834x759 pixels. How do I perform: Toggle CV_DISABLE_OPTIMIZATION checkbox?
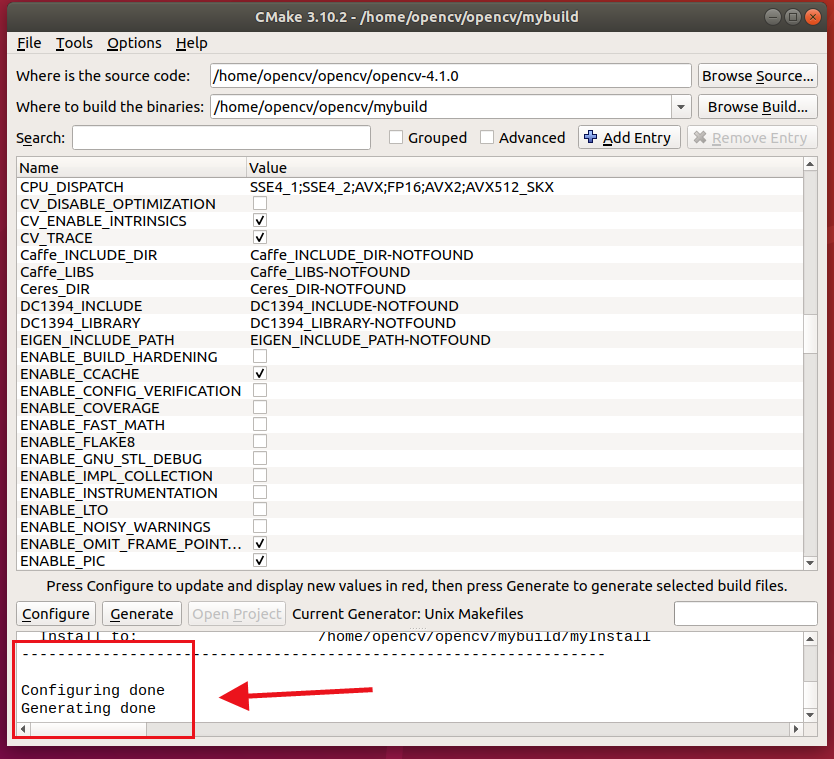click(x=260, y=204)
